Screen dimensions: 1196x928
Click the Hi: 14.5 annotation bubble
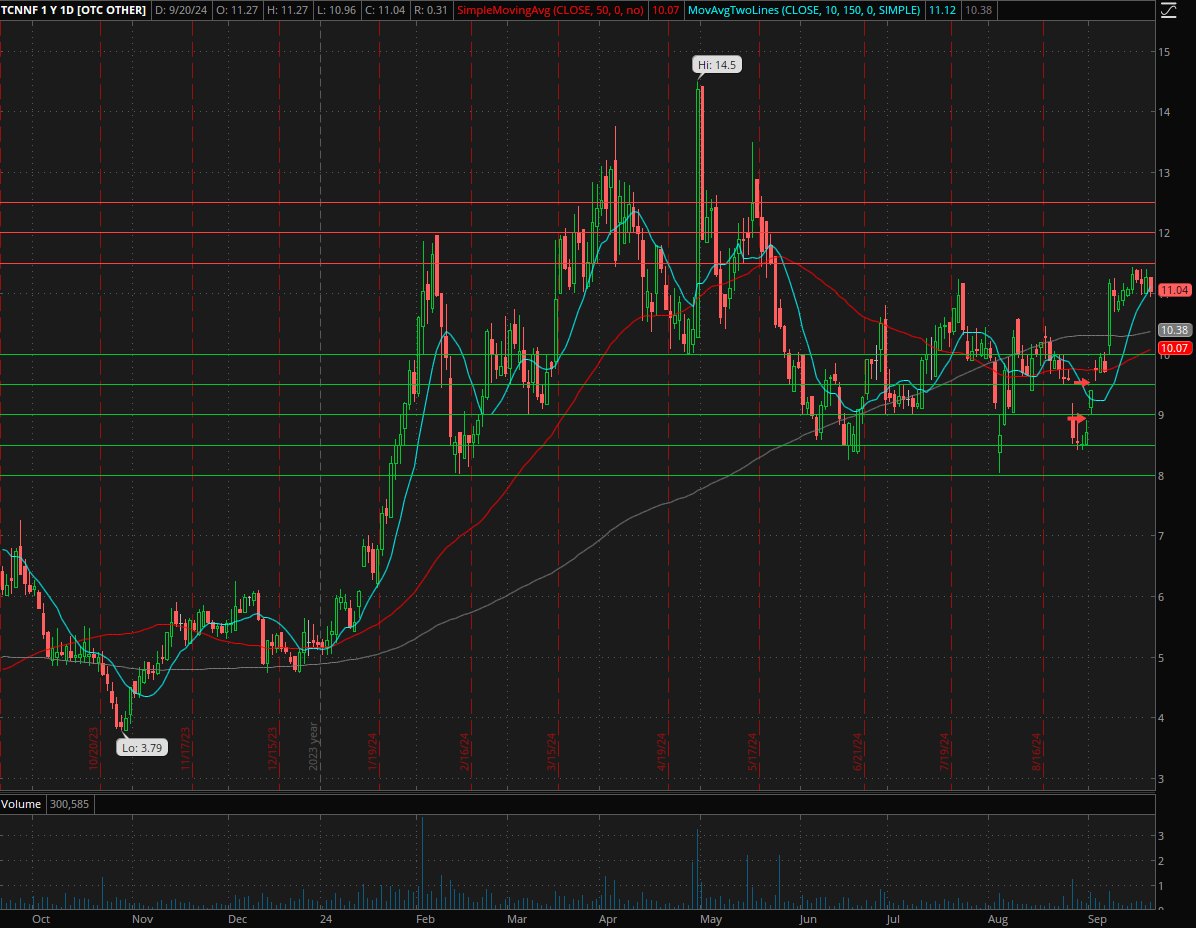[x=716, y=64]
